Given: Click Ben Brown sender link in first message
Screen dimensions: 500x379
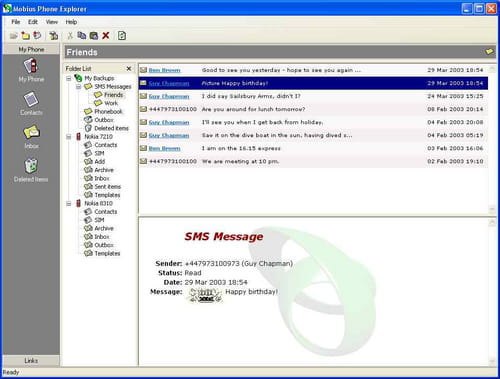Looking at the screenshot, I should pos(164,70).
